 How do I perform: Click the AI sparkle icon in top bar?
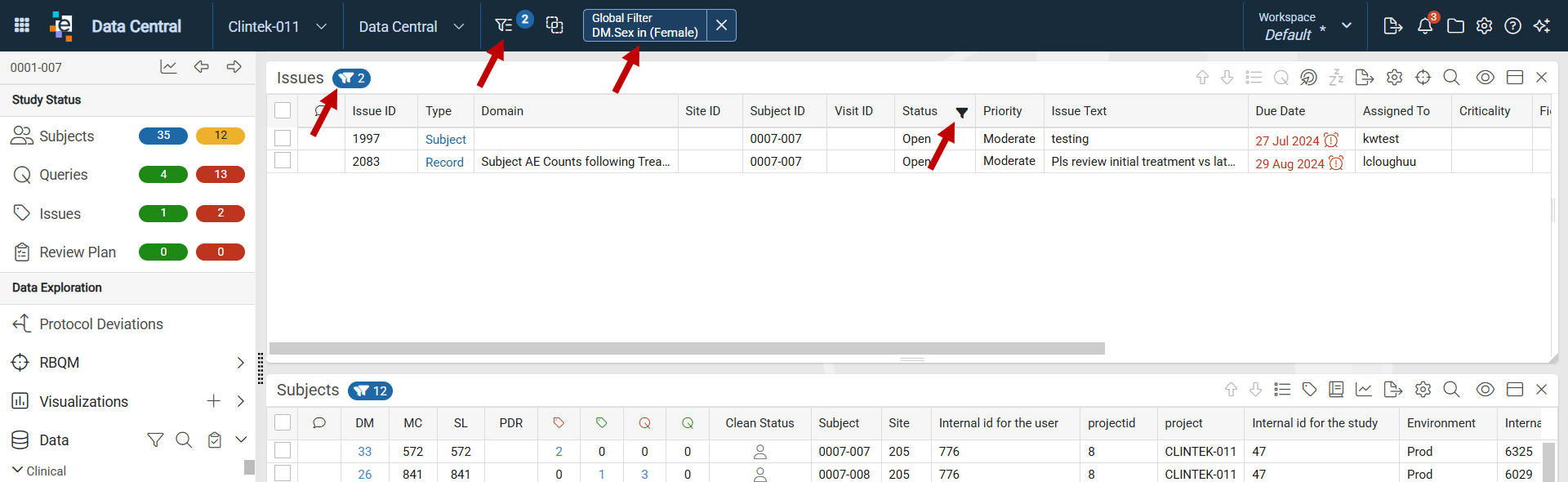click(1542, 26)
